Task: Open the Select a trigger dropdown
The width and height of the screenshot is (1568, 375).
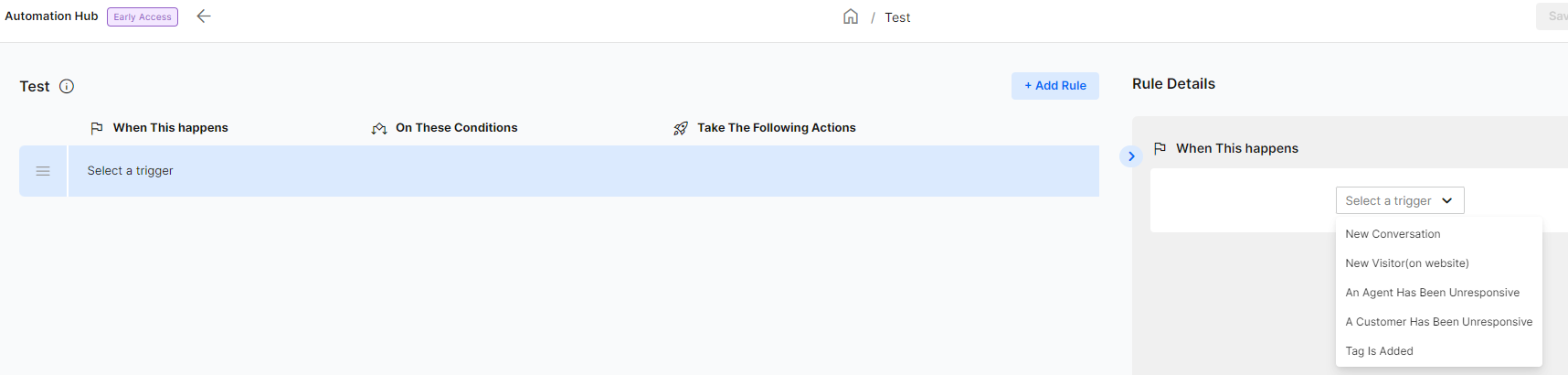Action: coord(1400,200)
